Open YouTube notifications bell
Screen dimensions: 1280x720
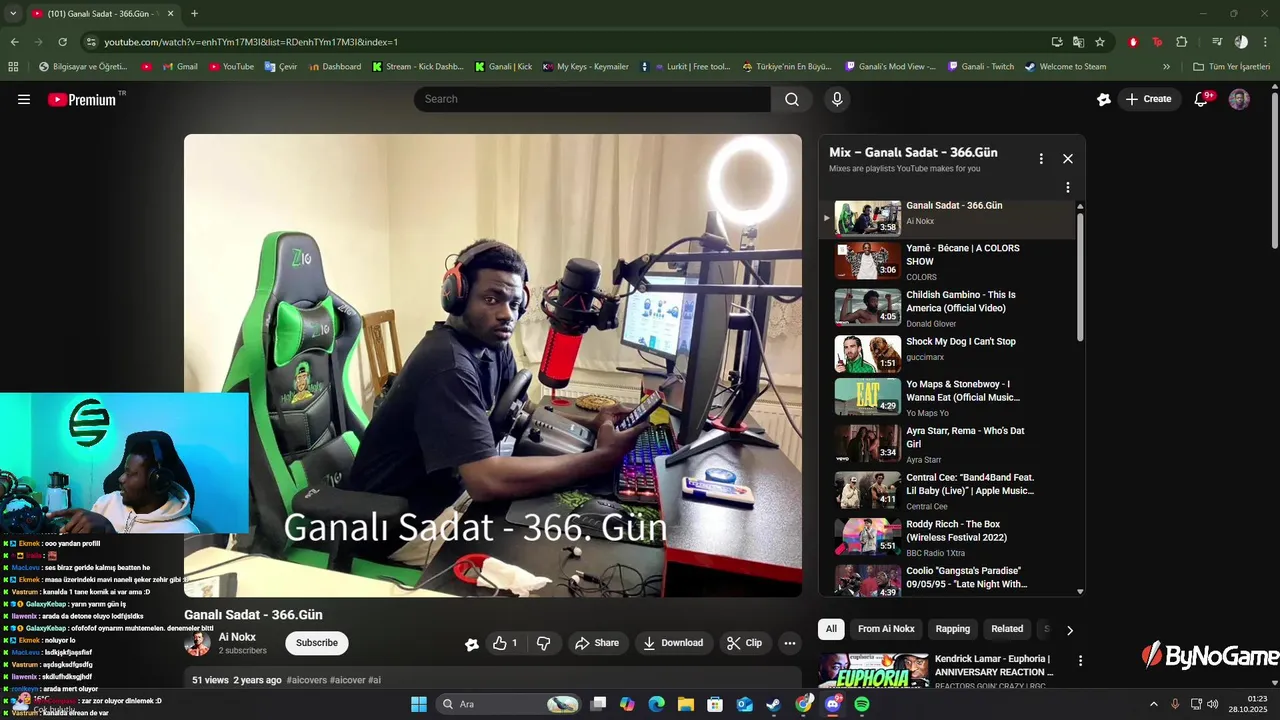coord(1203,99)
